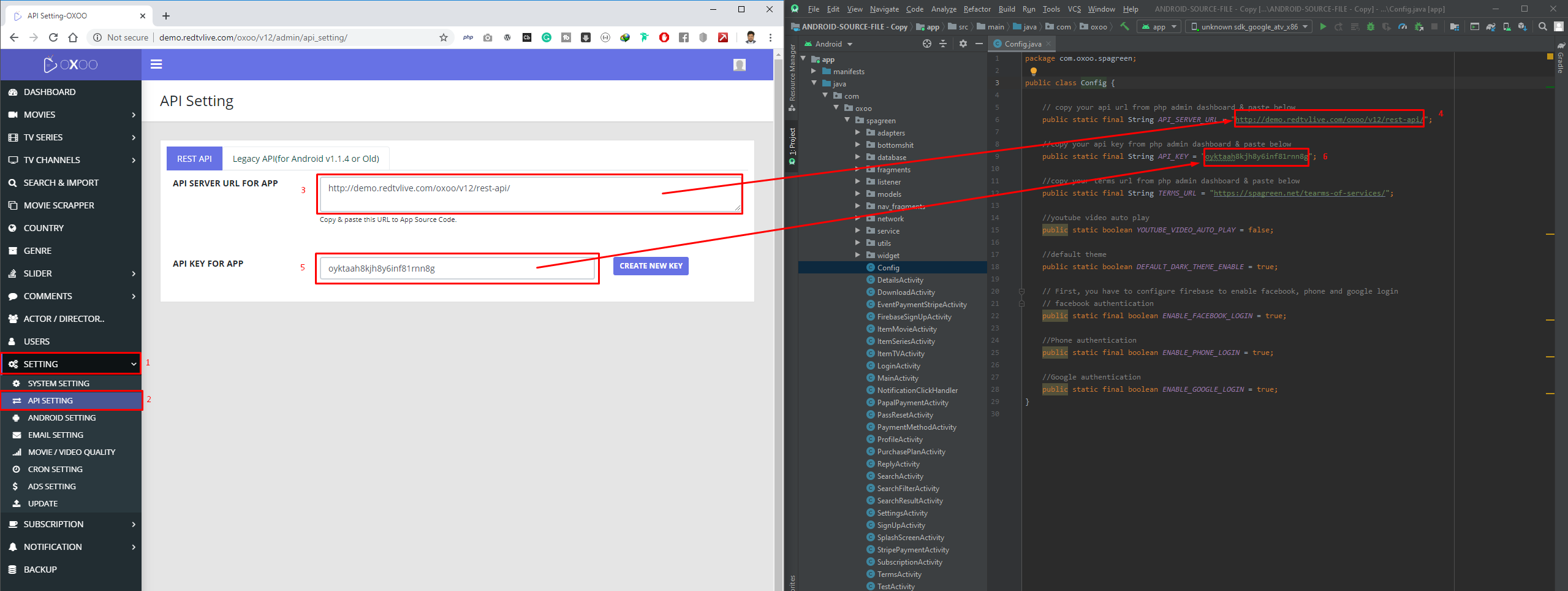
Task: Open SYSTEM SETTING in sidebar
Action: 71,383
